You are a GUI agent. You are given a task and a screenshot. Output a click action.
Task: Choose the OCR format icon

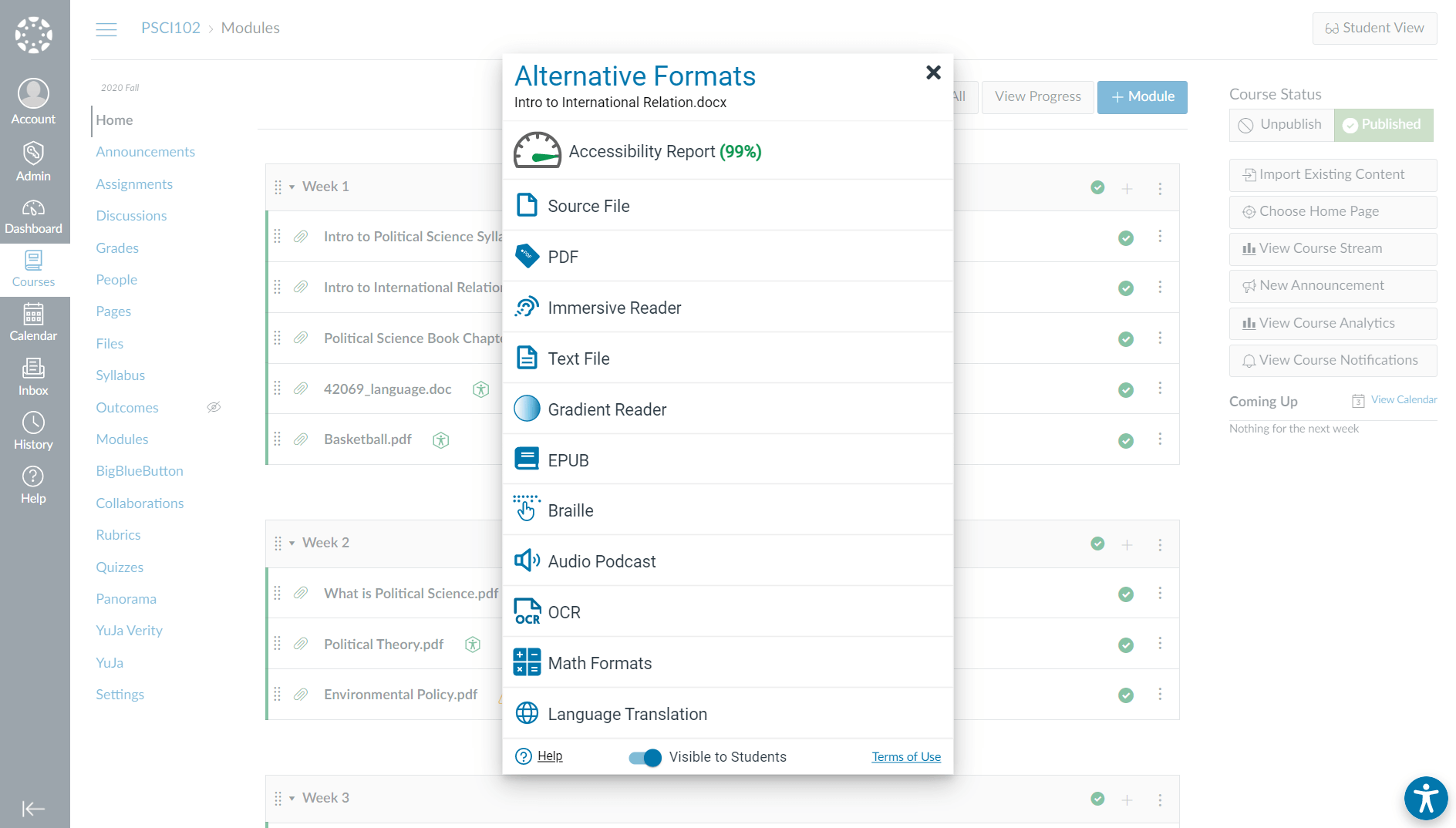(x=527, y=611)
